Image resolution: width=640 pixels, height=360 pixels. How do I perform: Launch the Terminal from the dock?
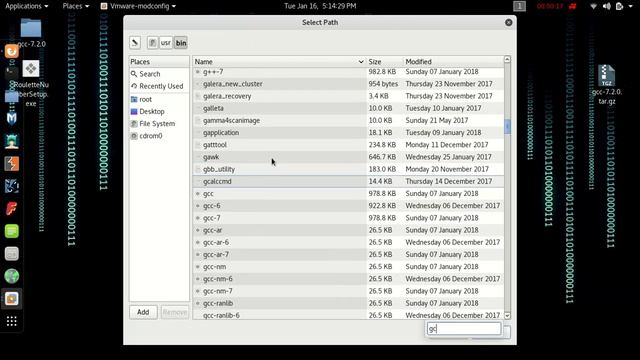click(11, 73)
